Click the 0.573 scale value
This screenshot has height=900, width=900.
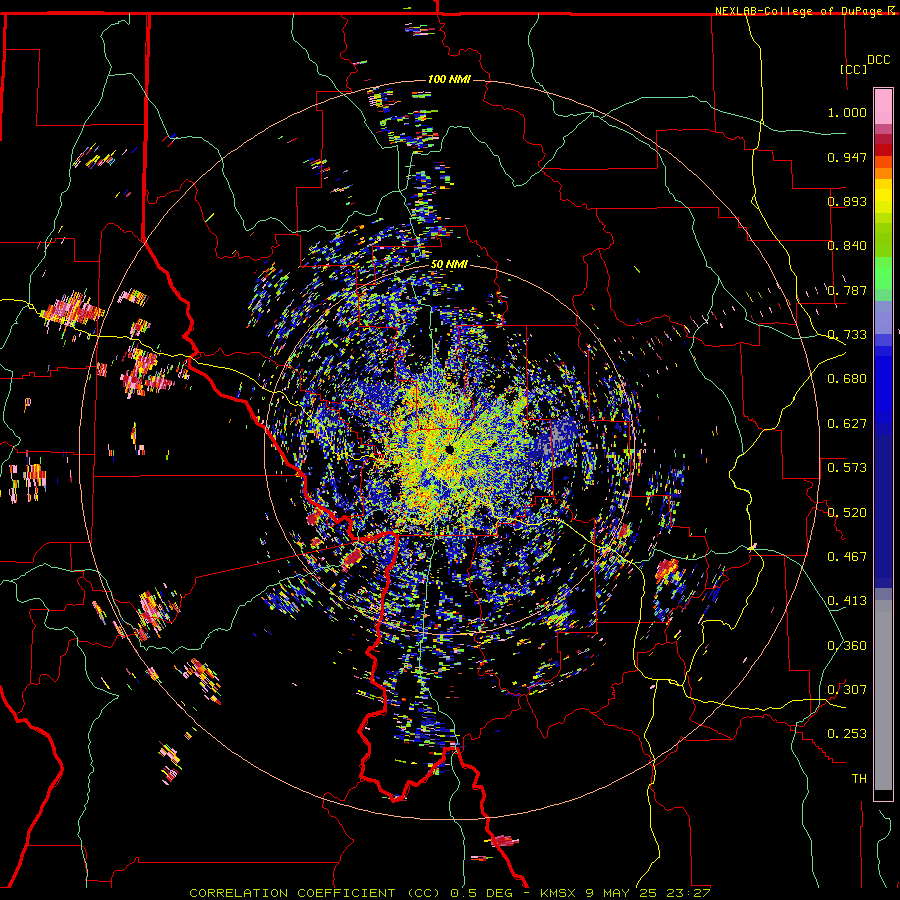tap(847, 468)
